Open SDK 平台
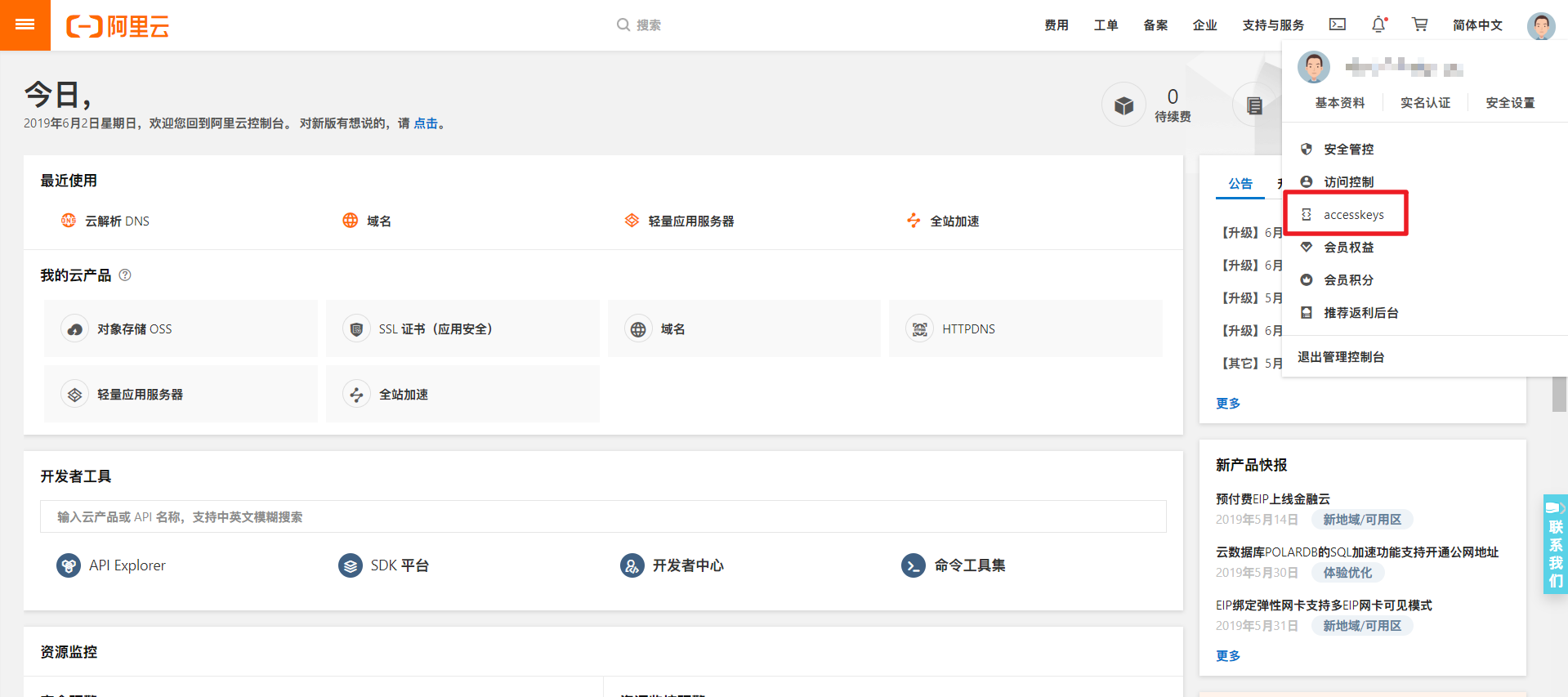Viewport: 1568px width, 697px height. (x=384, y=565)
